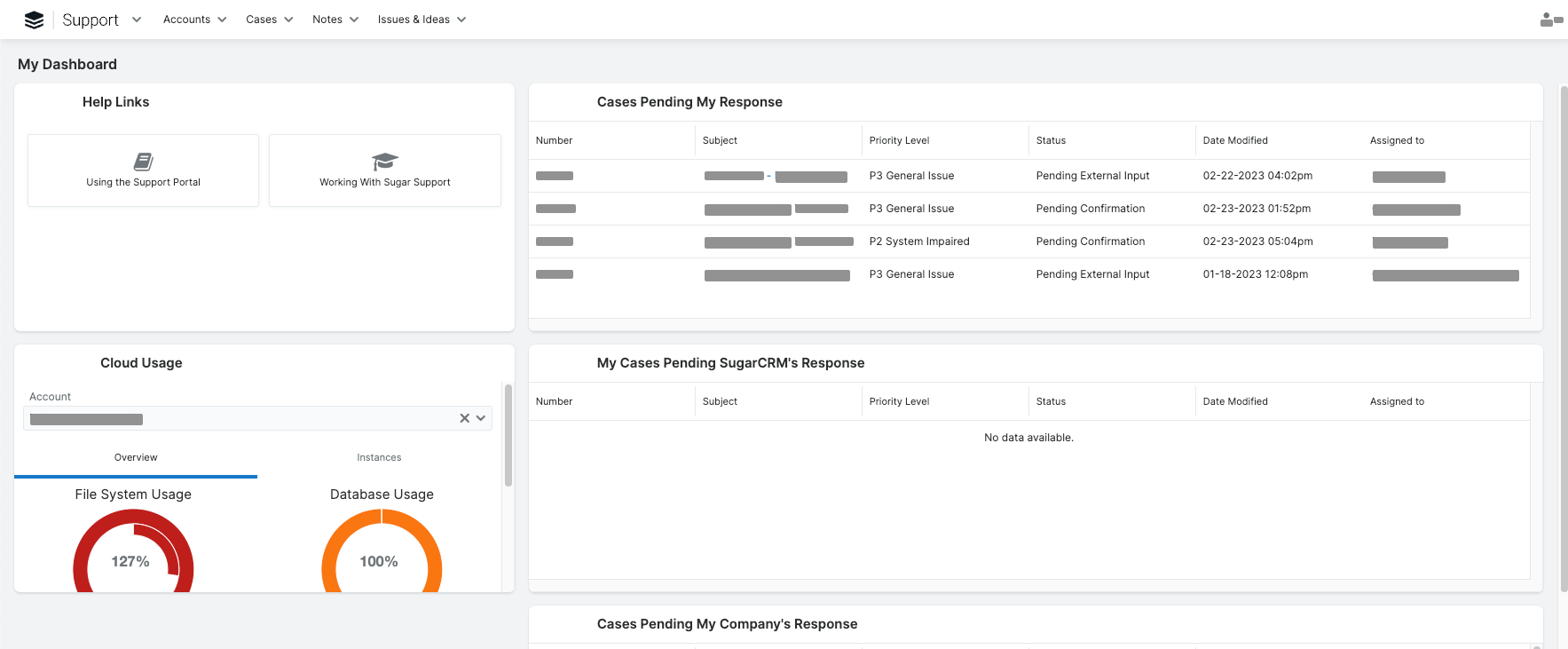
Task: Click the 02-22-2023 04:02pm date cell
Action: [1257, 176]
